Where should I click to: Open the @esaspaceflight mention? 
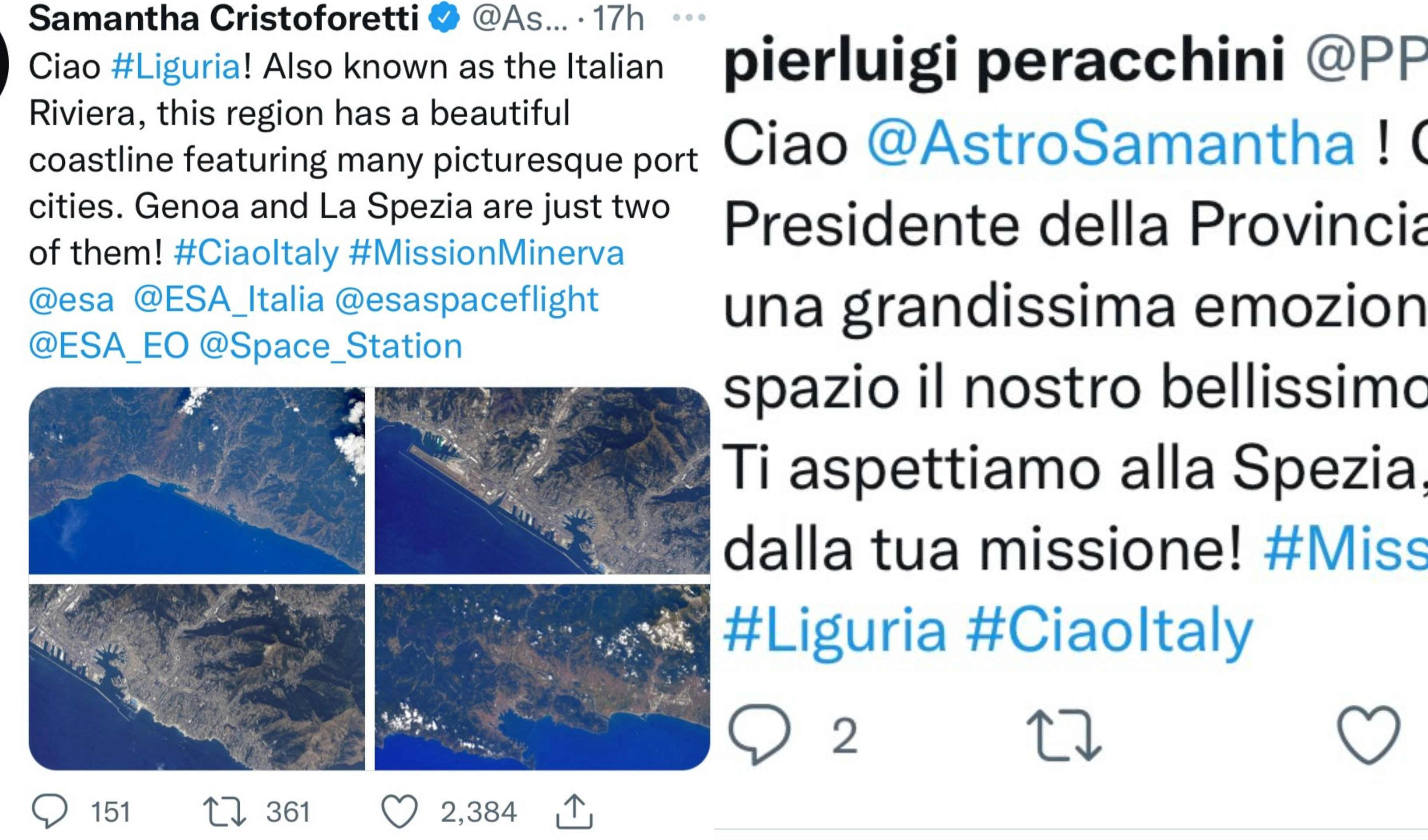(467, 299)
